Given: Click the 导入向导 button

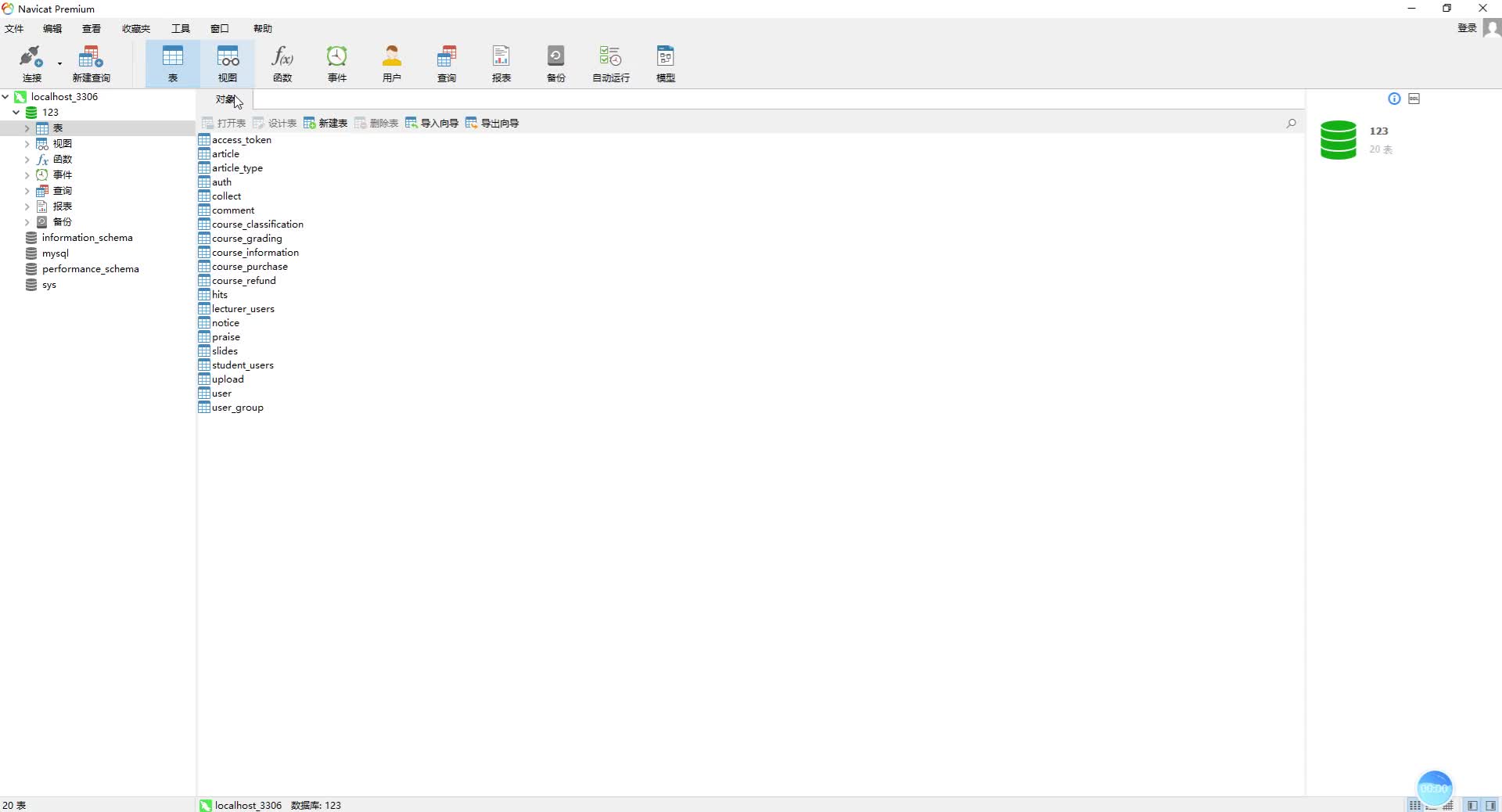Looking at the screenshot, I should [432, 123].
